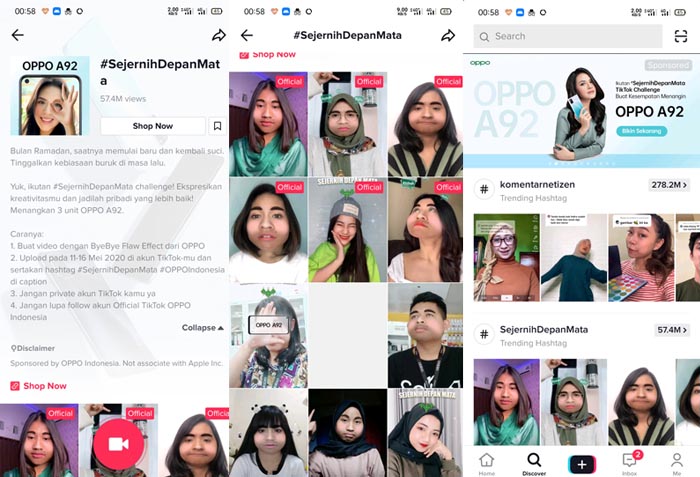The width and height of the screenshot is (700, 477).
Task: Open Official video of woman in white top, grid middle row
Action: coord(268,230)
